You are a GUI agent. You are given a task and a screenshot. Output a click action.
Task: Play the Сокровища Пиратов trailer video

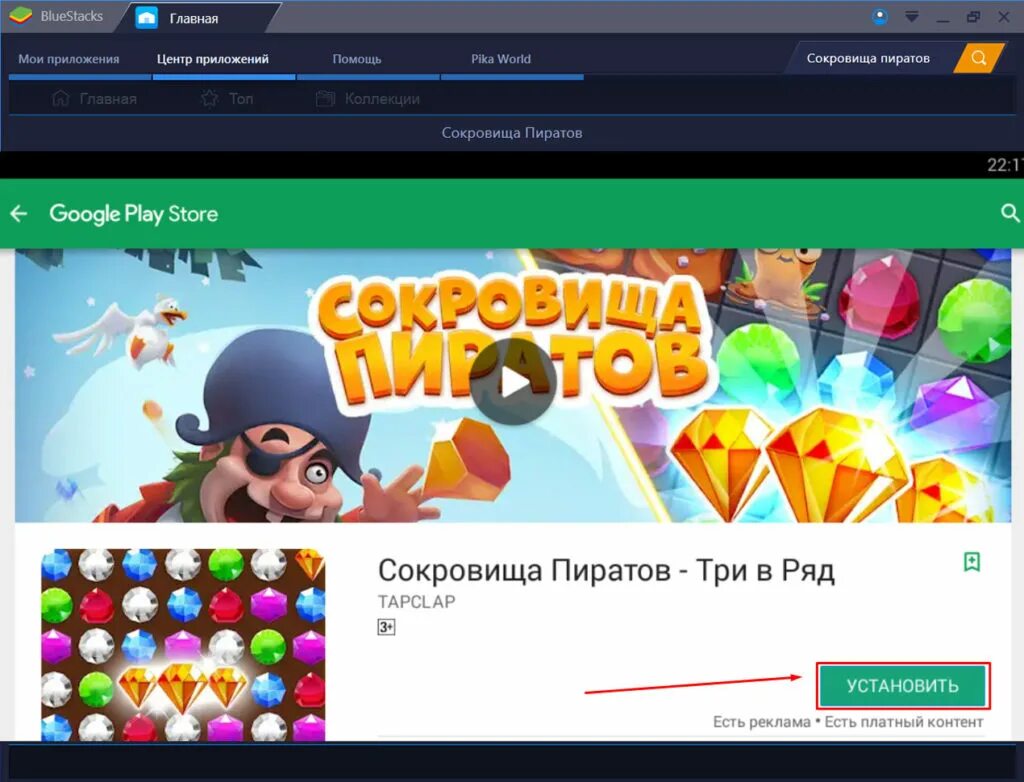tap(512, 383)
